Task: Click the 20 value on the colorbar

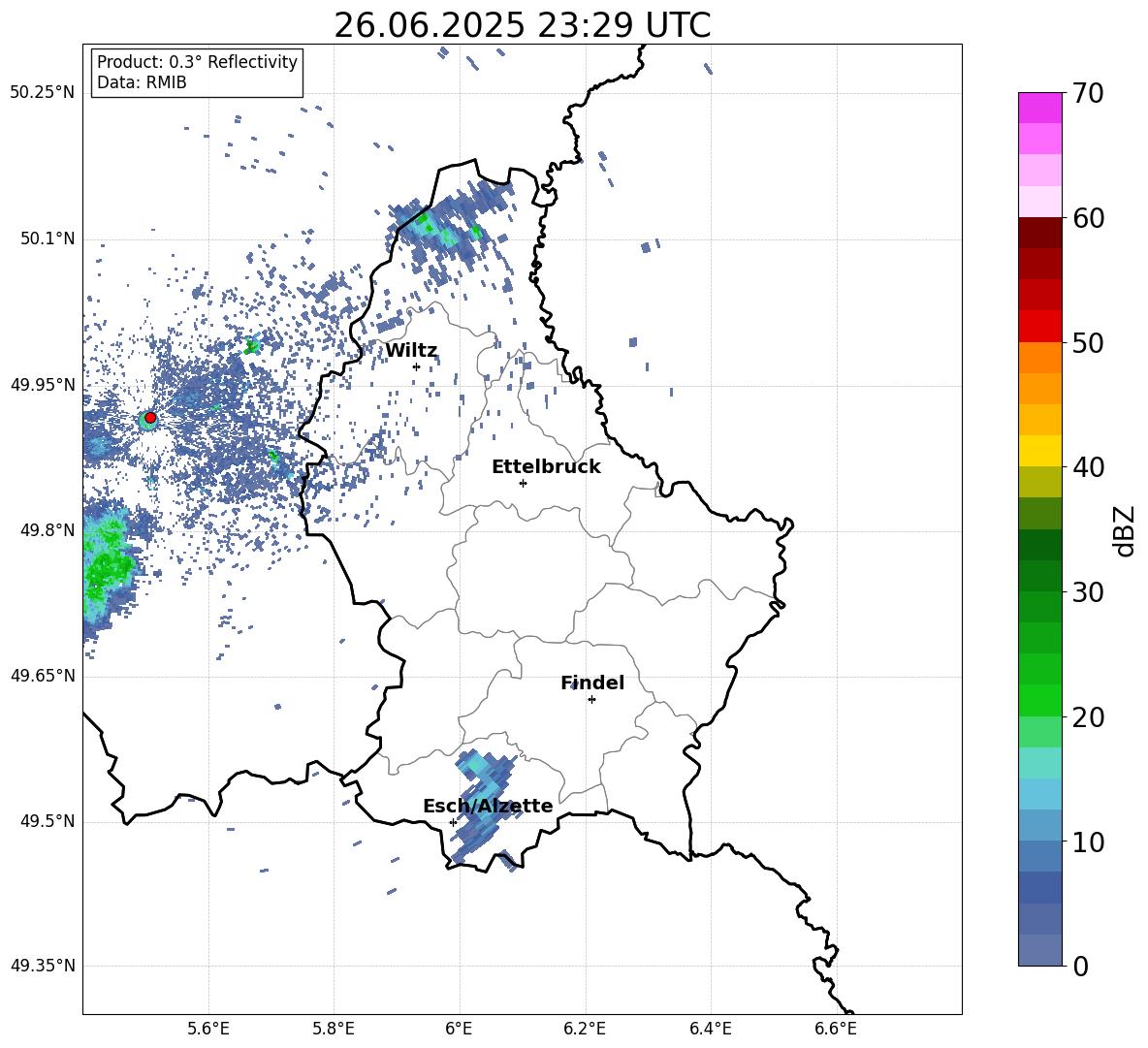Action: 1088,717
